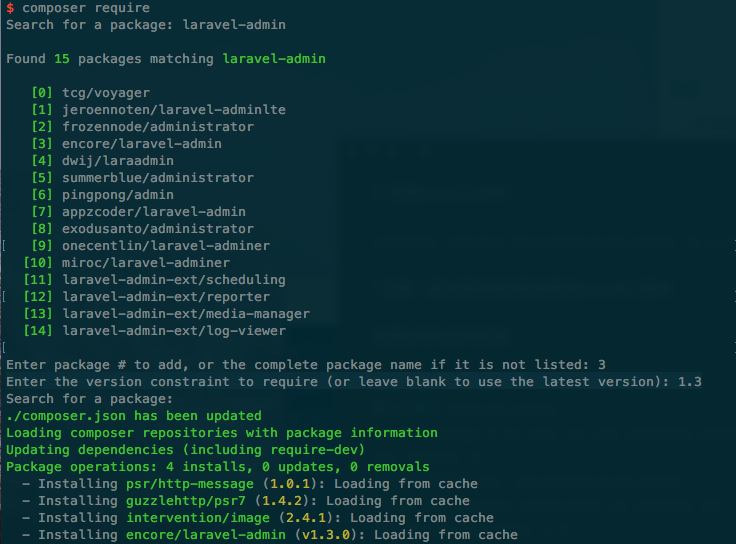This screenshot has width=736, height=544.
Task: Click the "./composer.json has been updated" message
Action: point(134,416)
